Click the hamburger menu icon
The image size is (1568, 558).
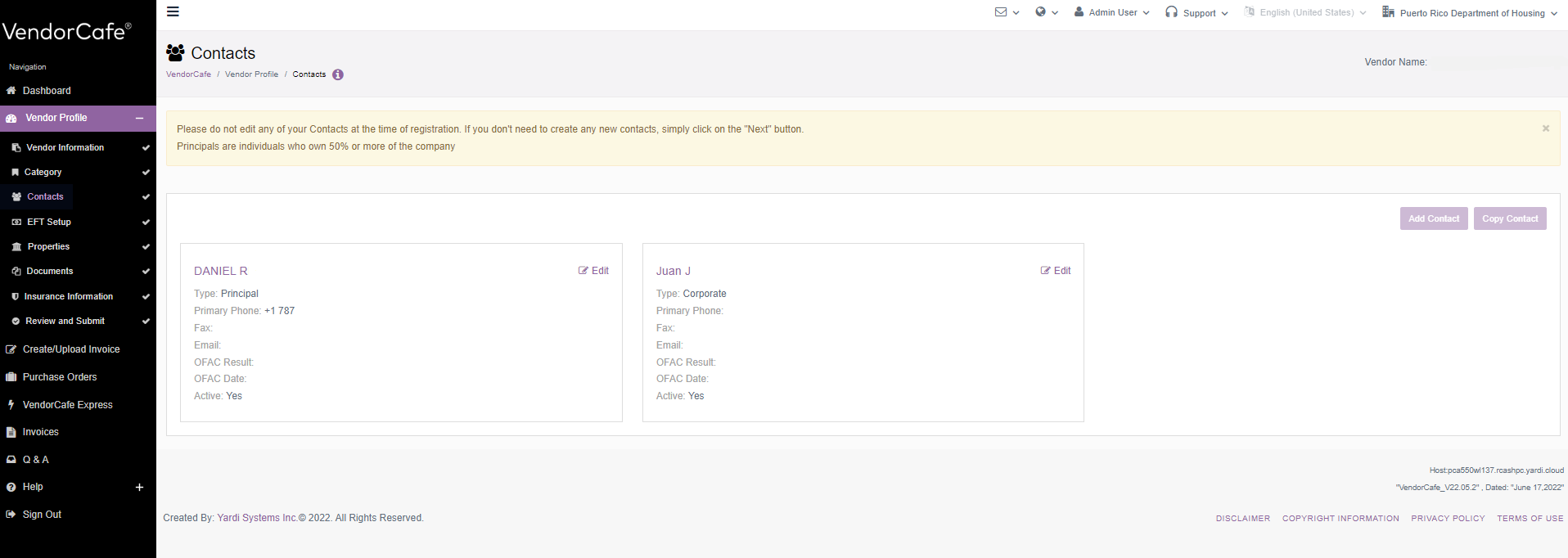tap(173, 11)
